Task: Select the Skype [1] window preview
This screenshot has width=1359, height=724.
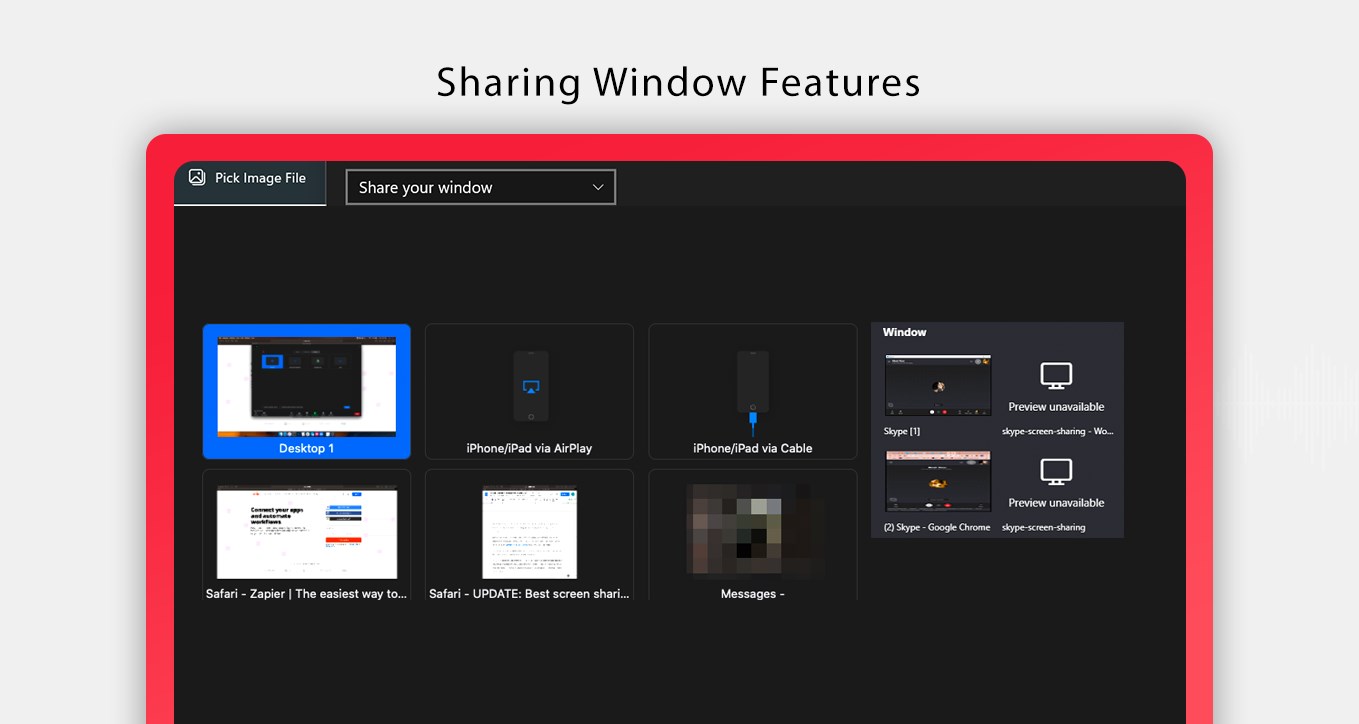Action: click(x=938, y=394)
